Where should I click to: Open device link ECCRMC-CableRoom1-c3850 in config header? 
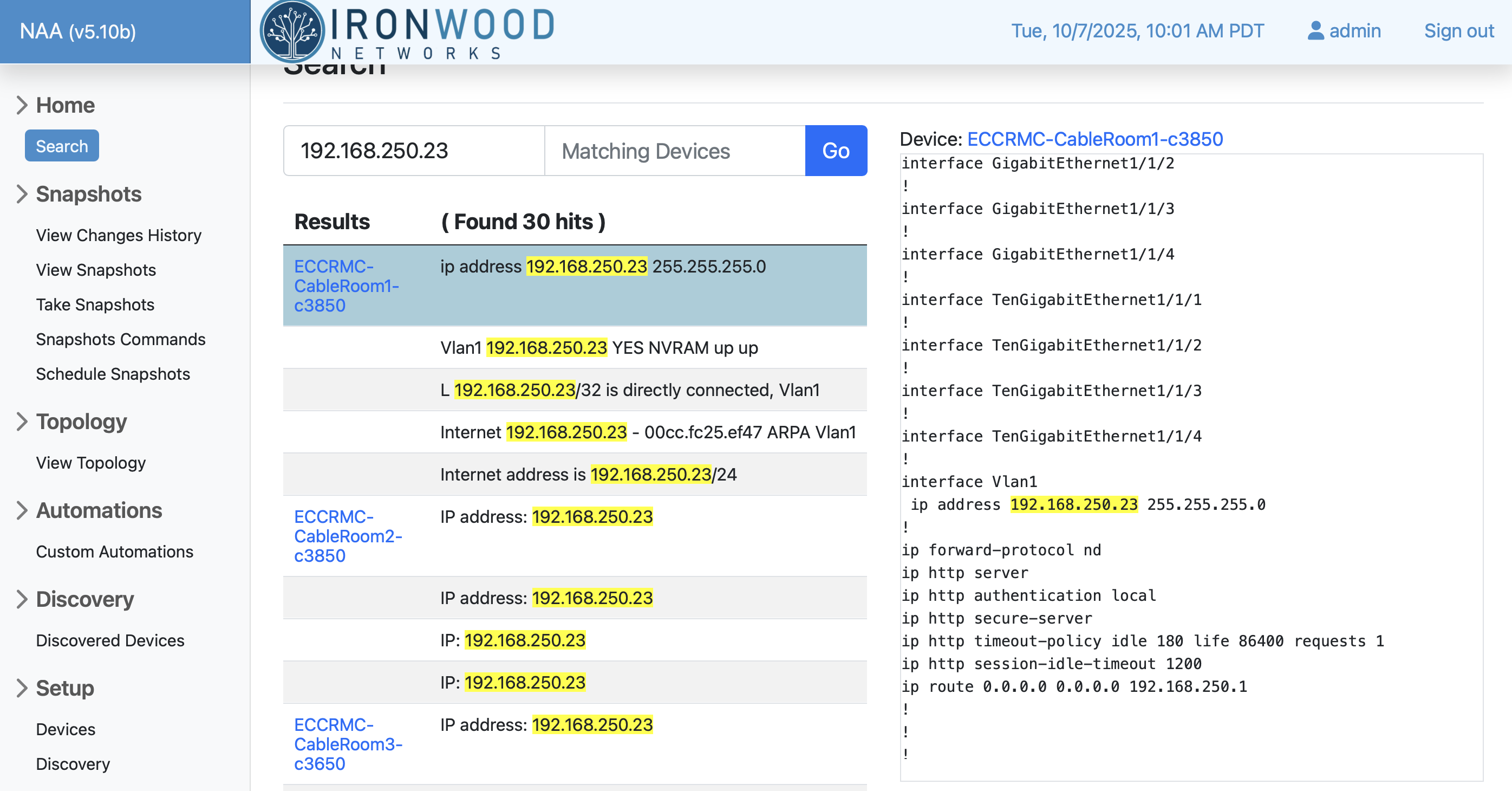click(1094, 139)
